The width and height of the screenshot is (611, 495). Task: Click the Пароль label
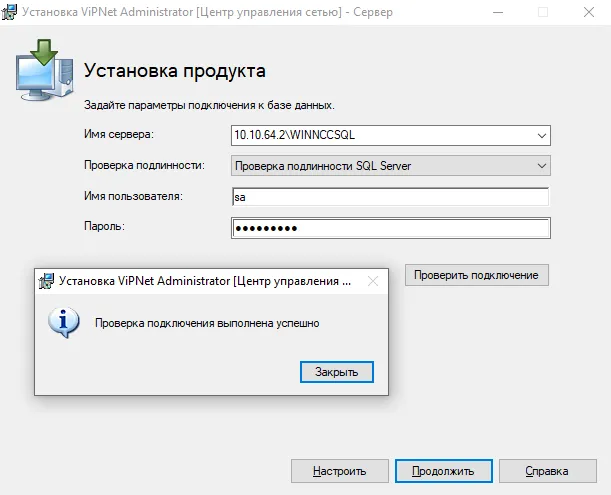pyautogui.click(x=104, y=226)
